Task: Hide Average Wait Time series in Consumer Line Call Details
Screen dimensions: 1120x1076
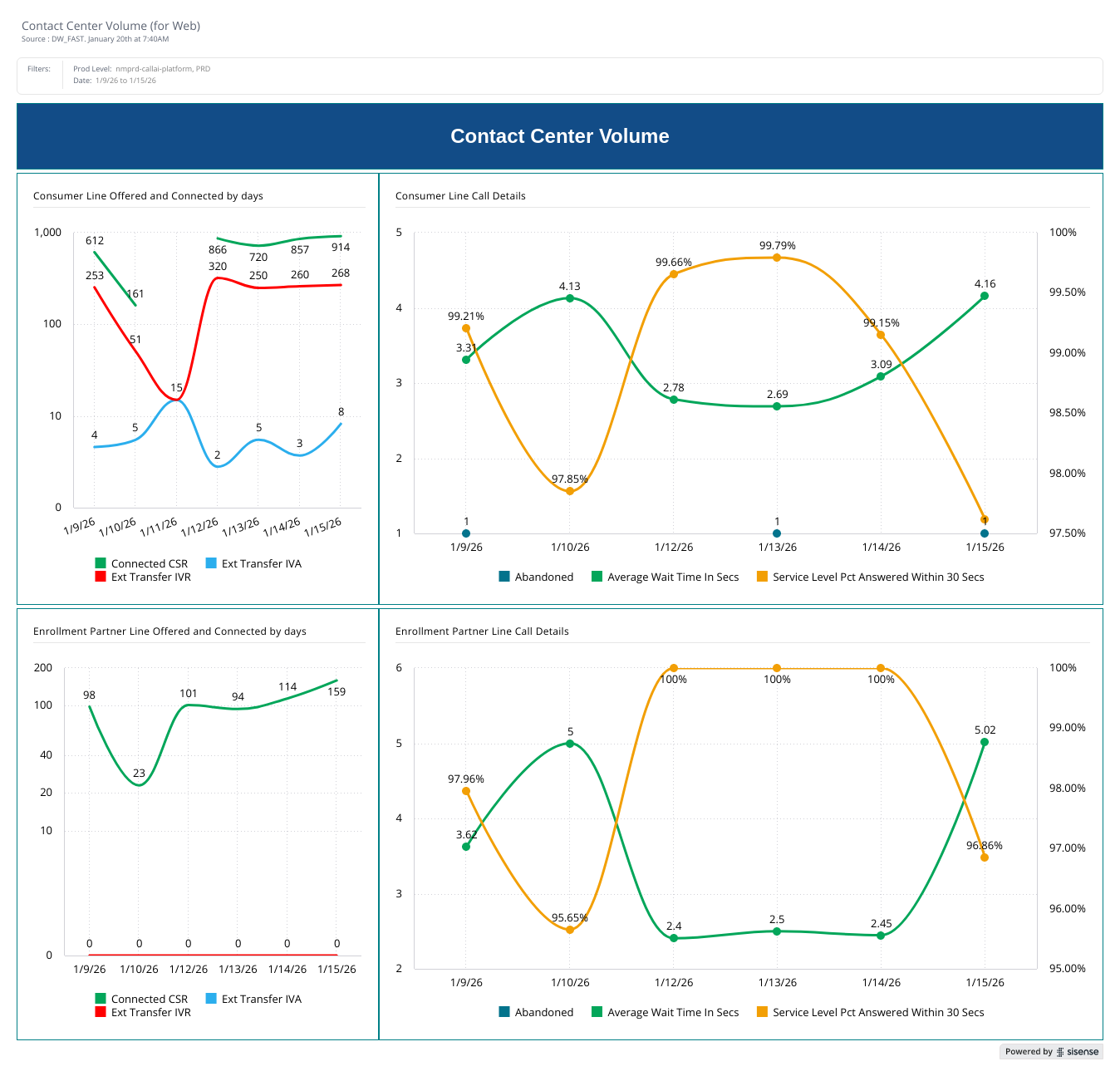Action: pos(672,577)
